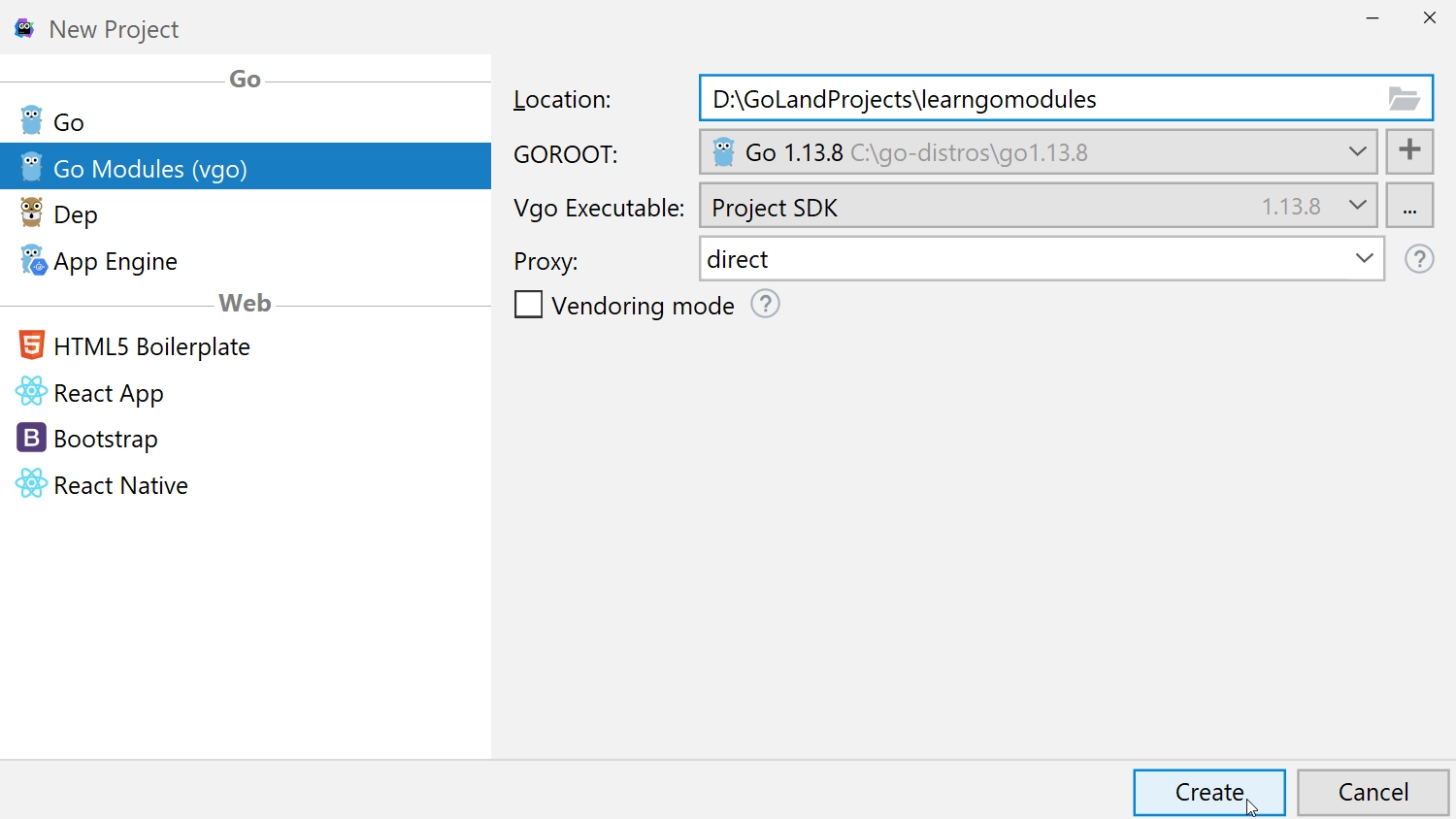Click gopher icon inside GOROOT field

(723, 151)
